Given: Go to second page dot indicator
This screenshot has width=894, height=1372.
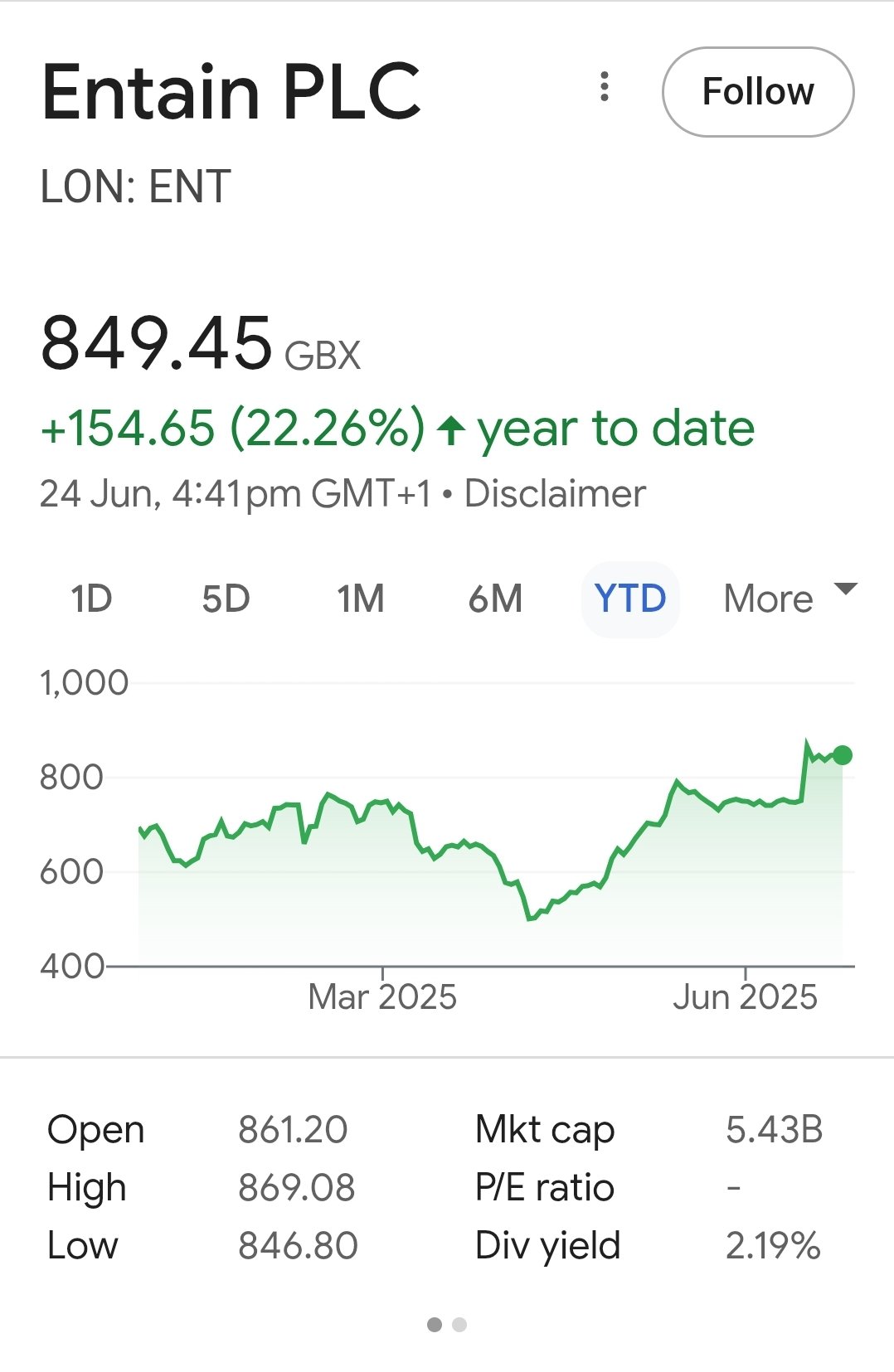Looking at the screenshot, I should [x=459, y=1325].
